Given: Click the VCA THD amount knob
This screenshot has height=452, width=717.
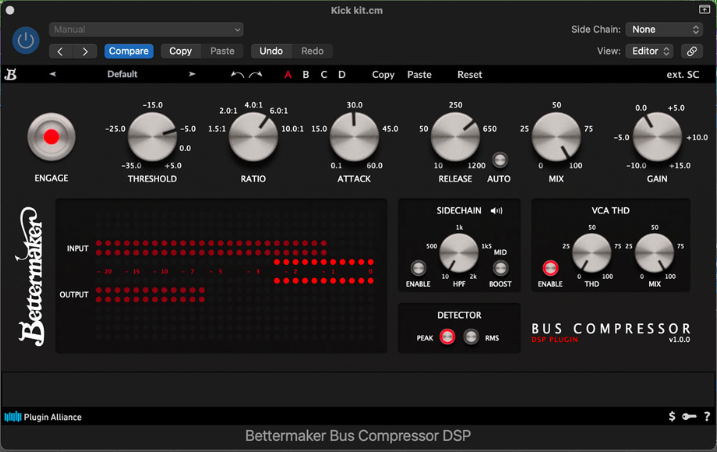Looking at the screenshot, I should coord(592,253).
